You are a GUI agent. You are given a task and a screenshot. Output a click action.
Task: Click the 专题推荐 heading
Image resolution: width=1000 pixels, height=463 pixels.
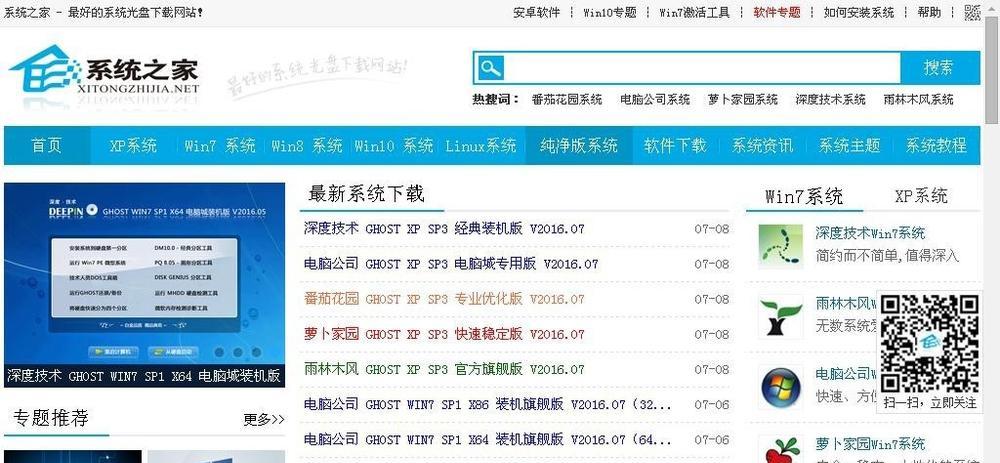(50, 418)
